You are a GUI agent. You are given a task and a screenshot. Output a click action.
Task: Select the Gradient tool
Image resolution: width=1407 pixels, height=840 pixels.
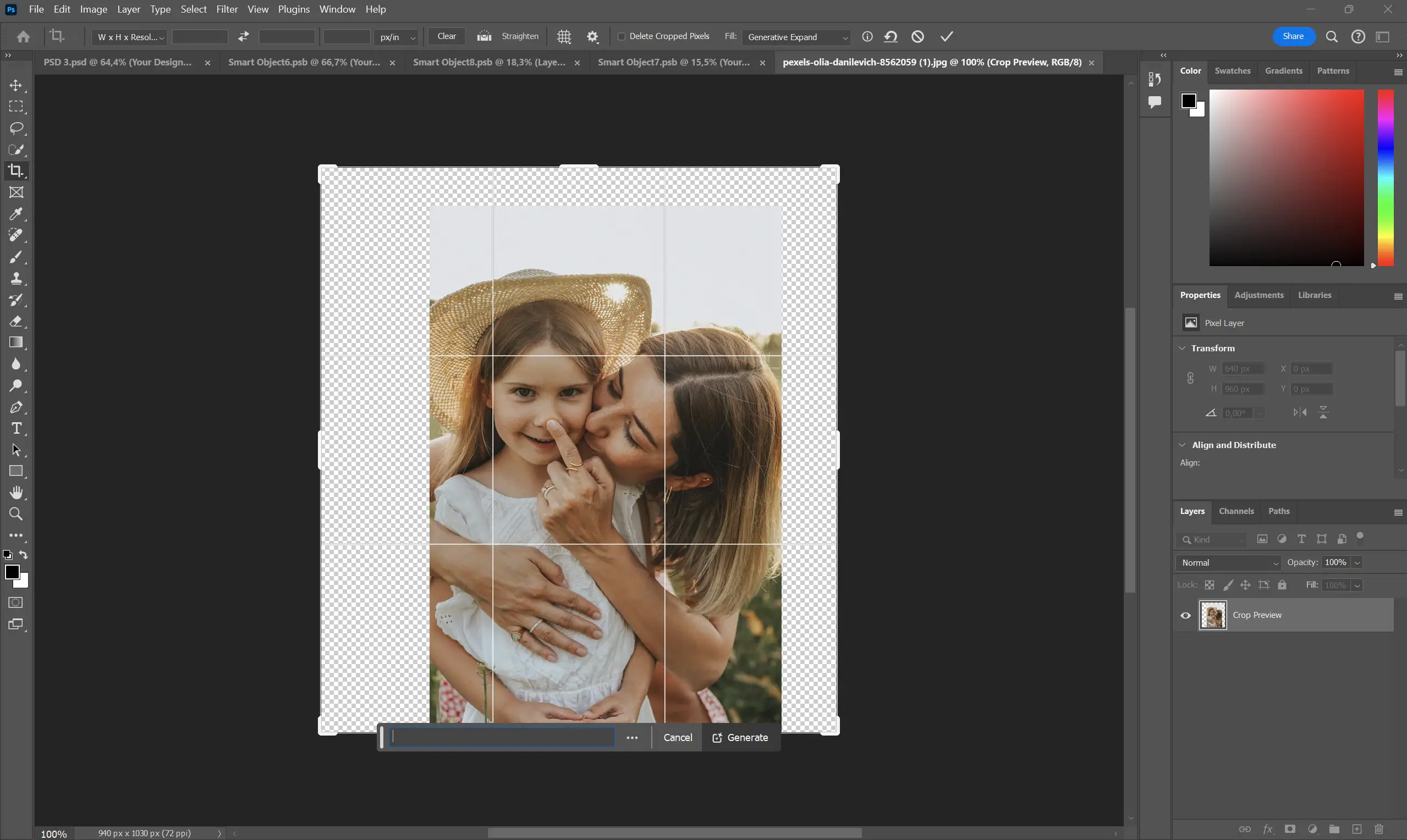coord(16,342)
